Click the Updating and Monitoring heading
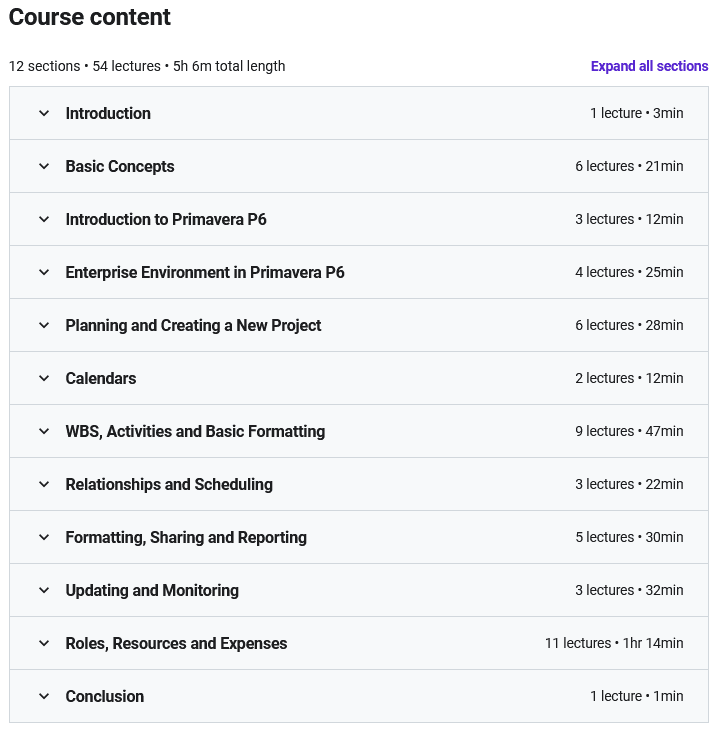 [152, 590]
